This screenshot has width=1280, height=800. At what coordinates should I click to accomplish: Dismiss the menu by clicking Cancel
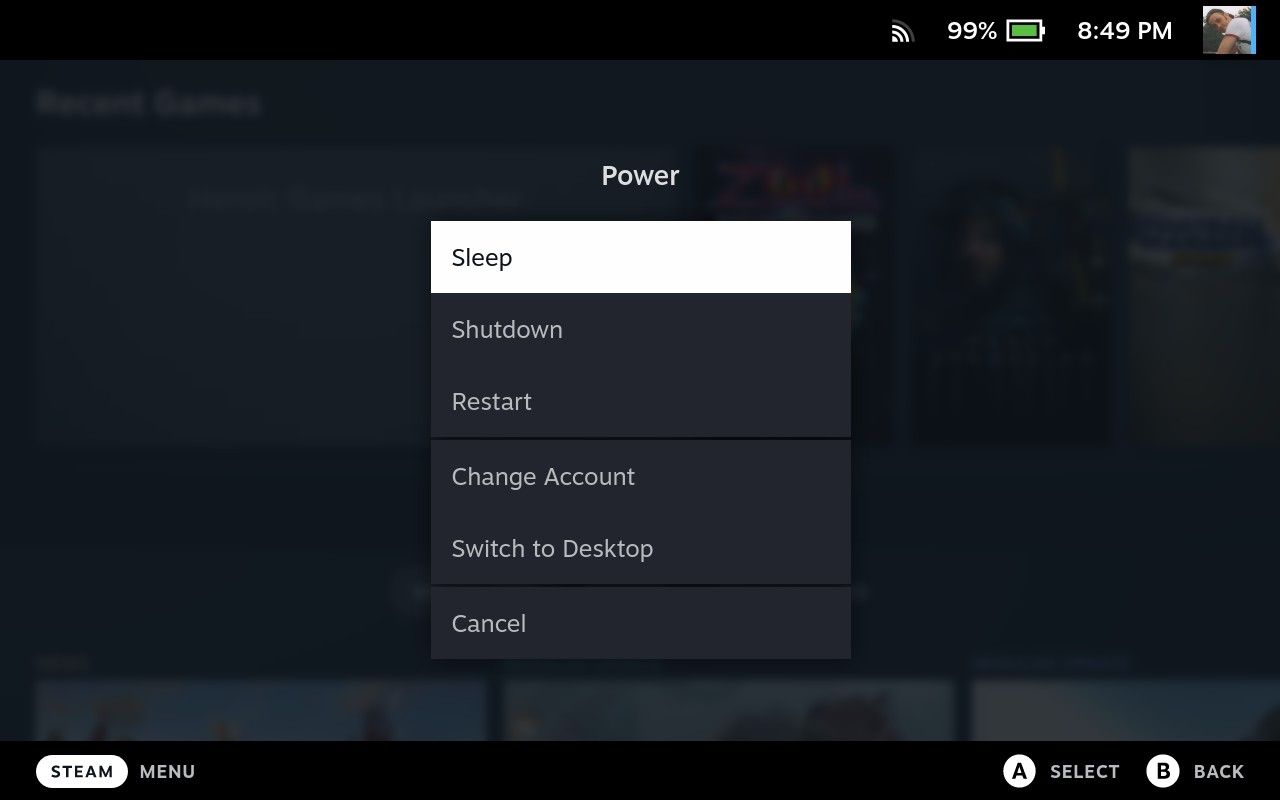pos(640,623)
